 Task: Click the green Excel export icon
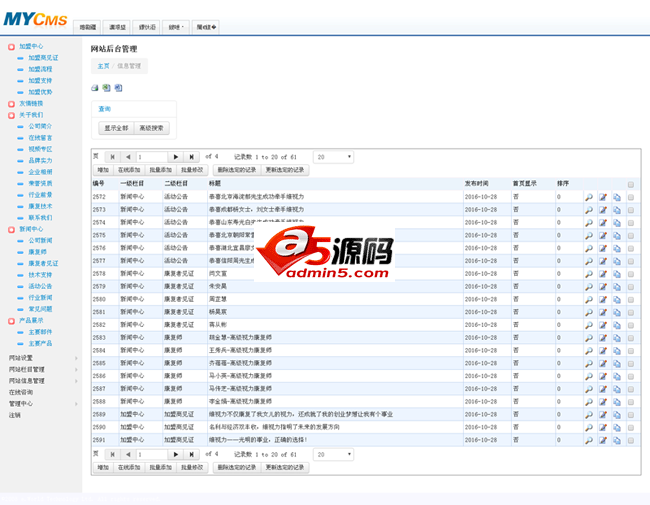tap(107, 88)
